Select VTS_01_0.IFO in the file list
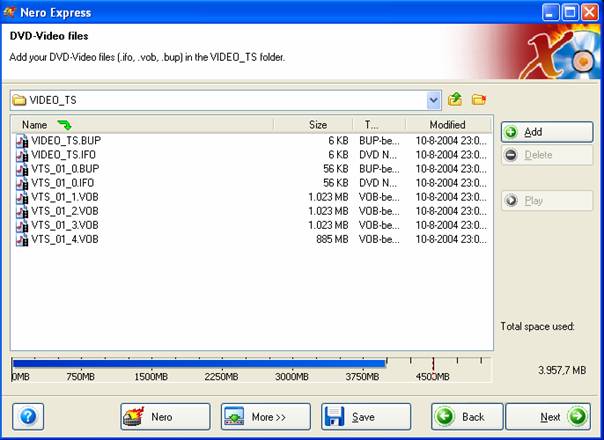Image resolution: width=604 pixels, height=440 pixels. pos(65,183)
